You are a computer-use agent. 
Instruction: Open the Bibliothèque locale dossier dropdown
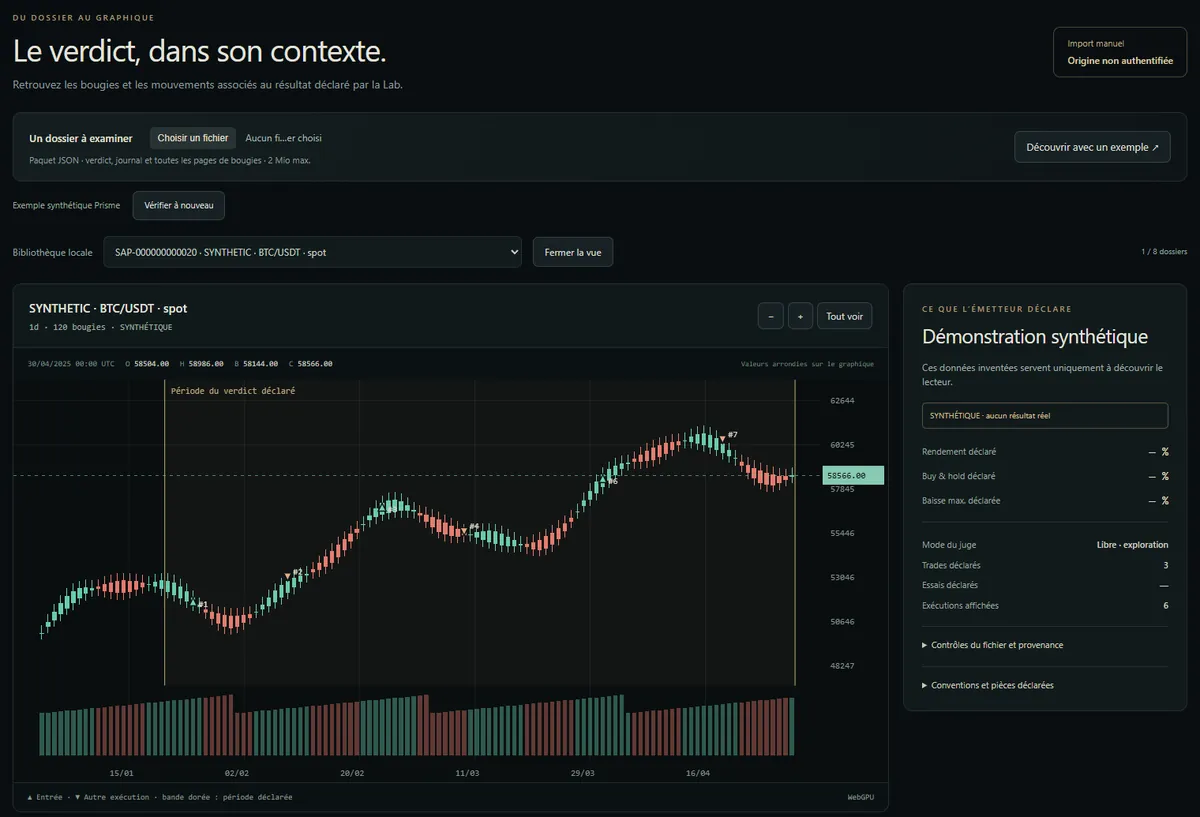click(313, 252)
